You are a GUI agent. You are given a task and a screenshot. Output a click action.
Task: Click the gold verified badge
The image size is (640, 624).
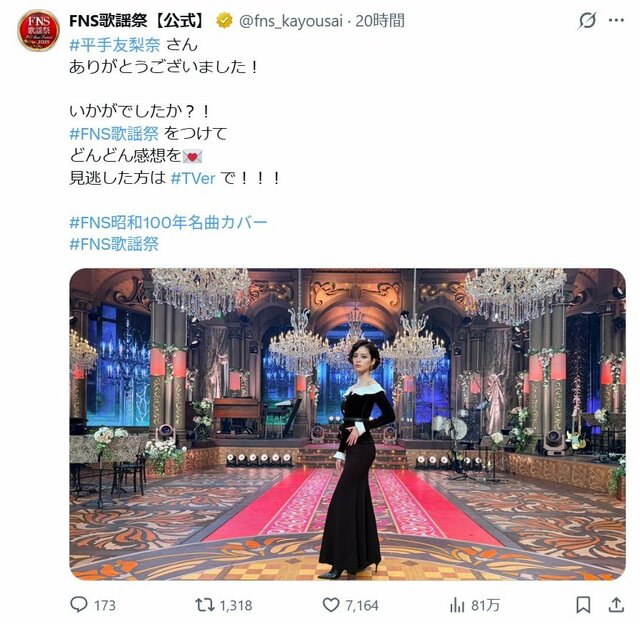pos(224,20)
